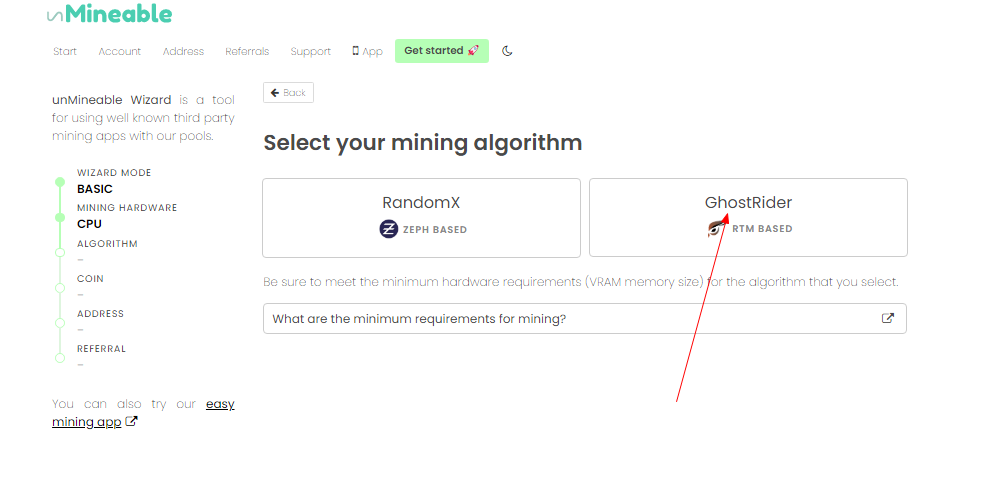Click the unMineable logo
986x504 pixels.
(x=109, y=14)
